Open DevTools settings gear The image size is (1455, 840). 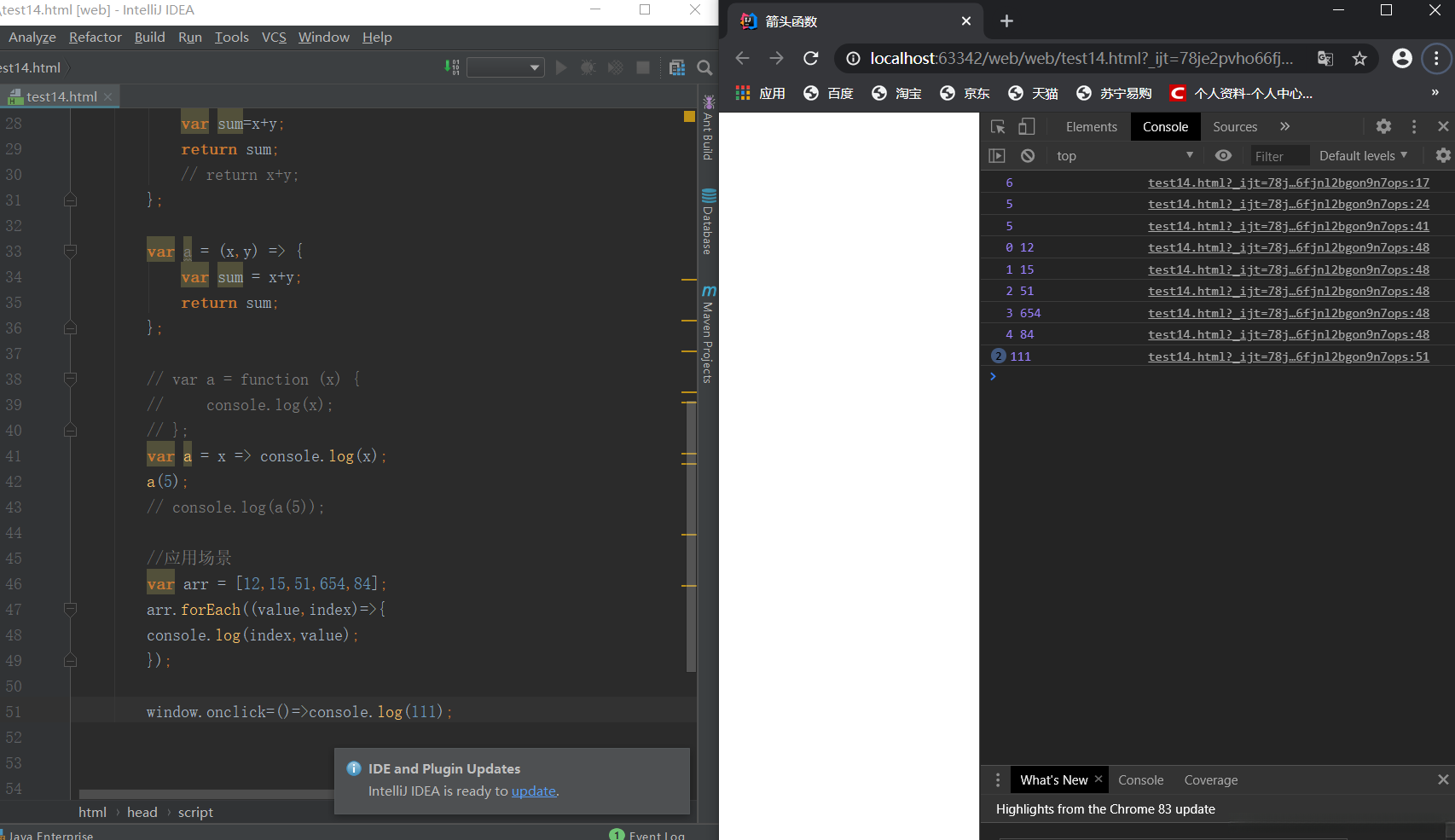point(1383,126)
